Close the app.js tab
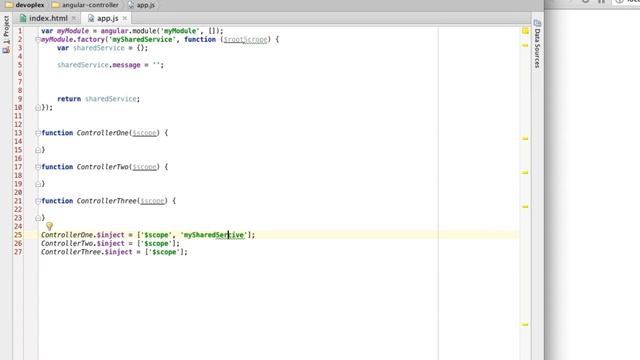The width and height of the screenshot is (640, 360). (x=124, y=18)
